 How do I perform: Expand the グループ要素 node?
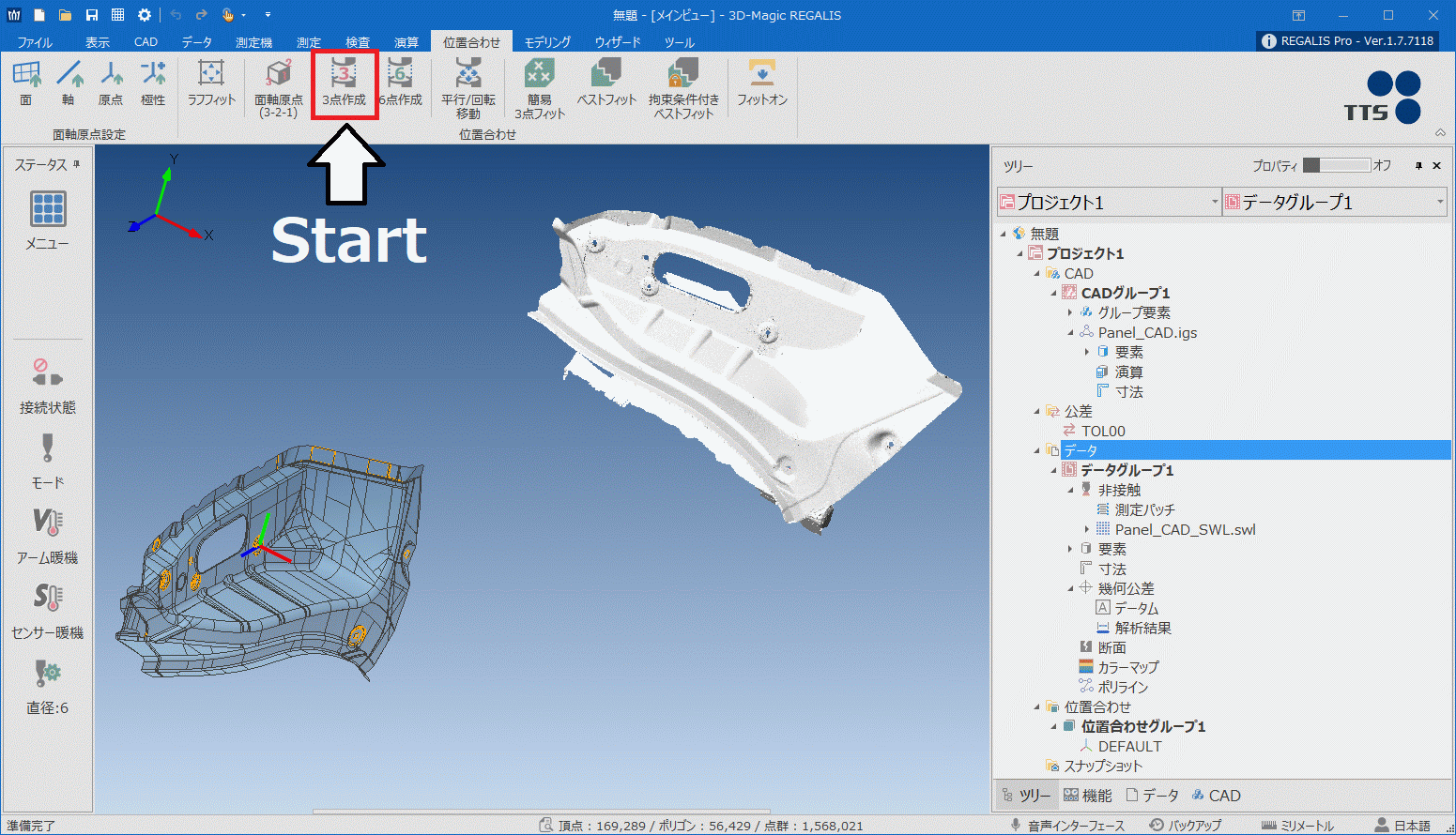point(1070,312)
